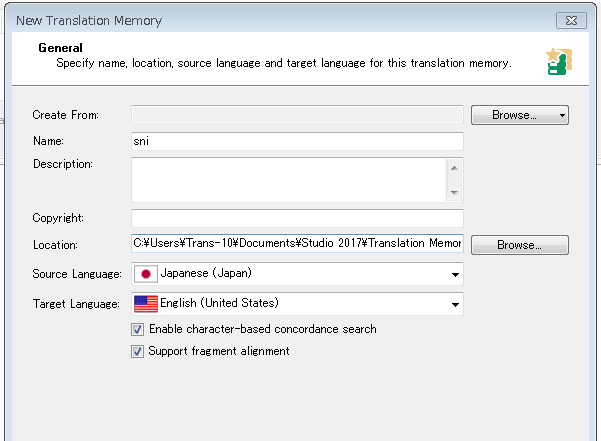Viewport: 601px width, 441px height.
Task: Click into the Description text area
Action: point(289,180)
